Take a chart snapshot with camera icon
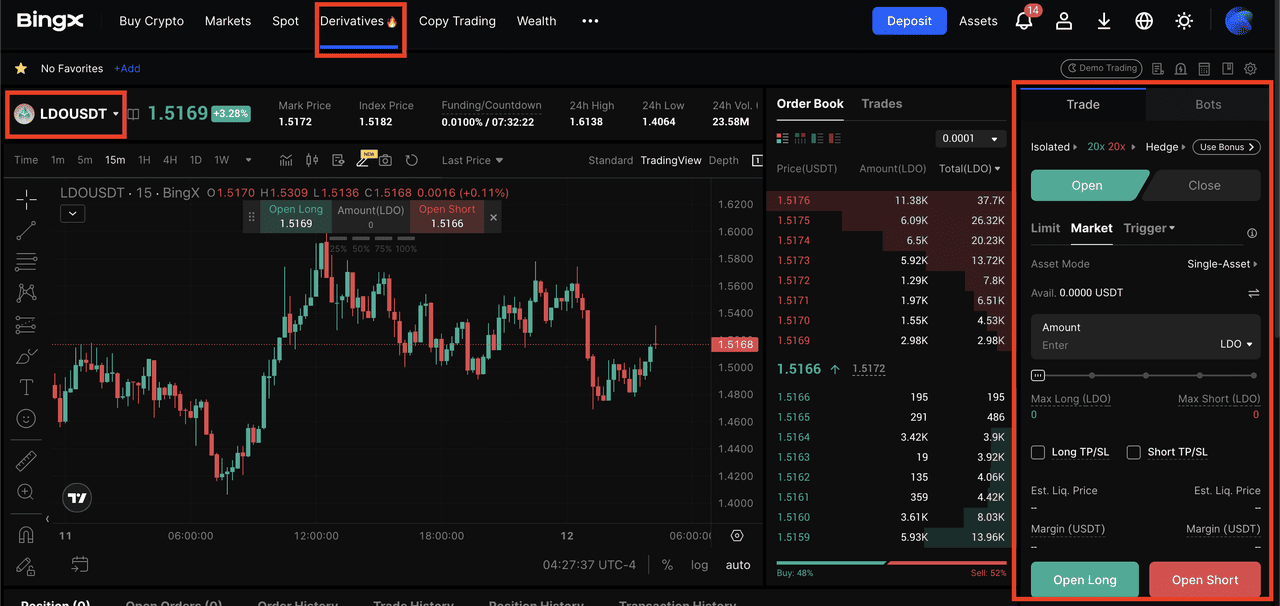Viewport: 1280px width, 606px height. tap(385, 160)
